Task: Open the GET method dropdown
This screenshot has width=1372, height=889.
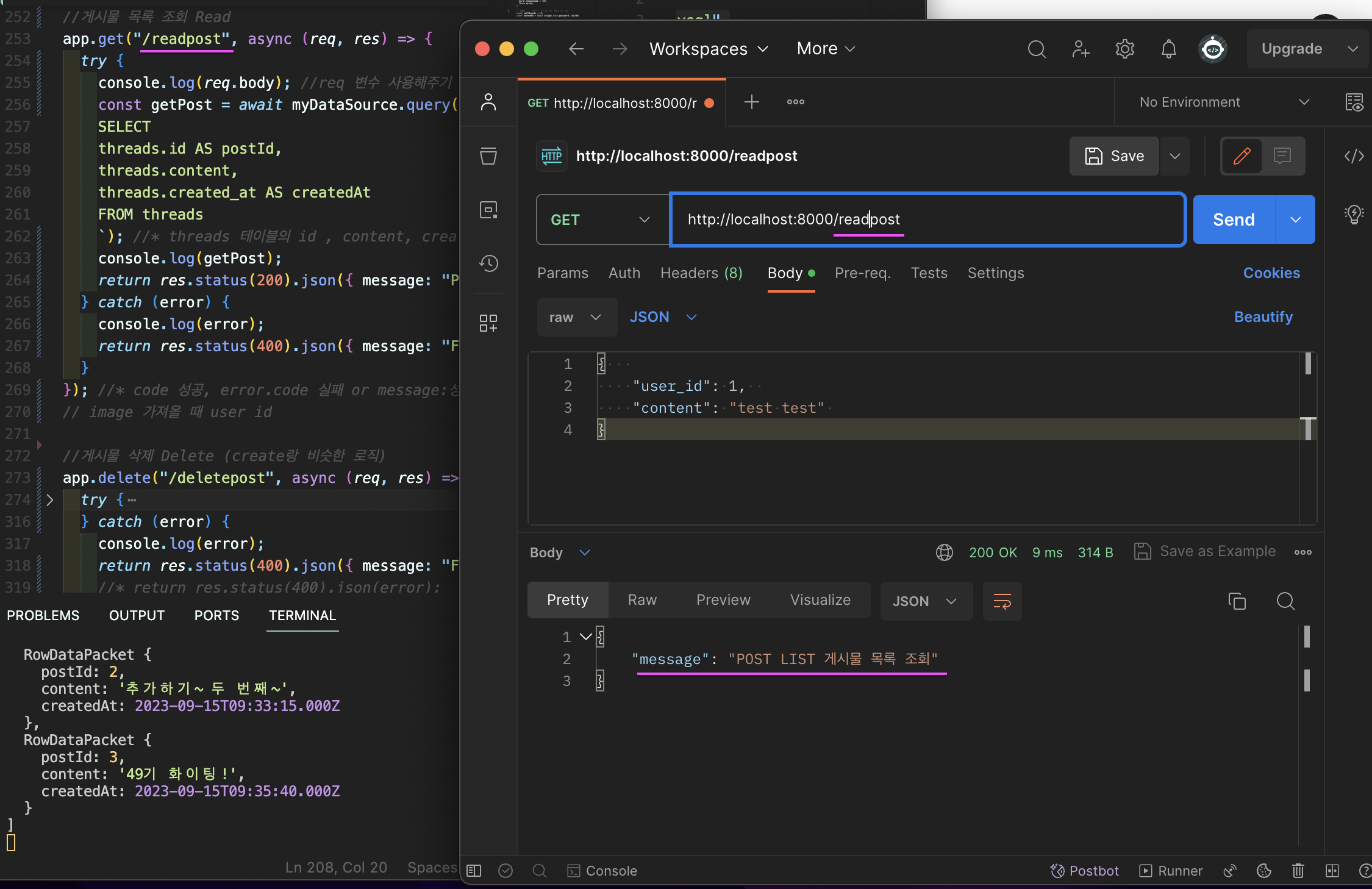Action: click(x=601, y=220)
